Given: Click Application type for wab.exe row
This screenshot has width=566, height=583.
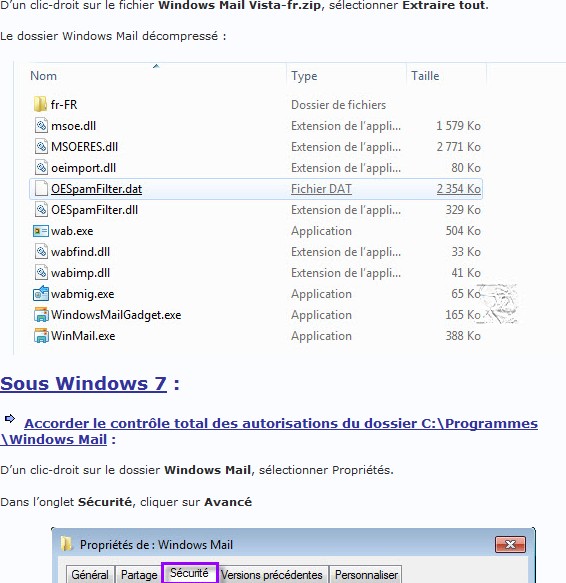Looking at the screenshot, I should coord(321,231).
